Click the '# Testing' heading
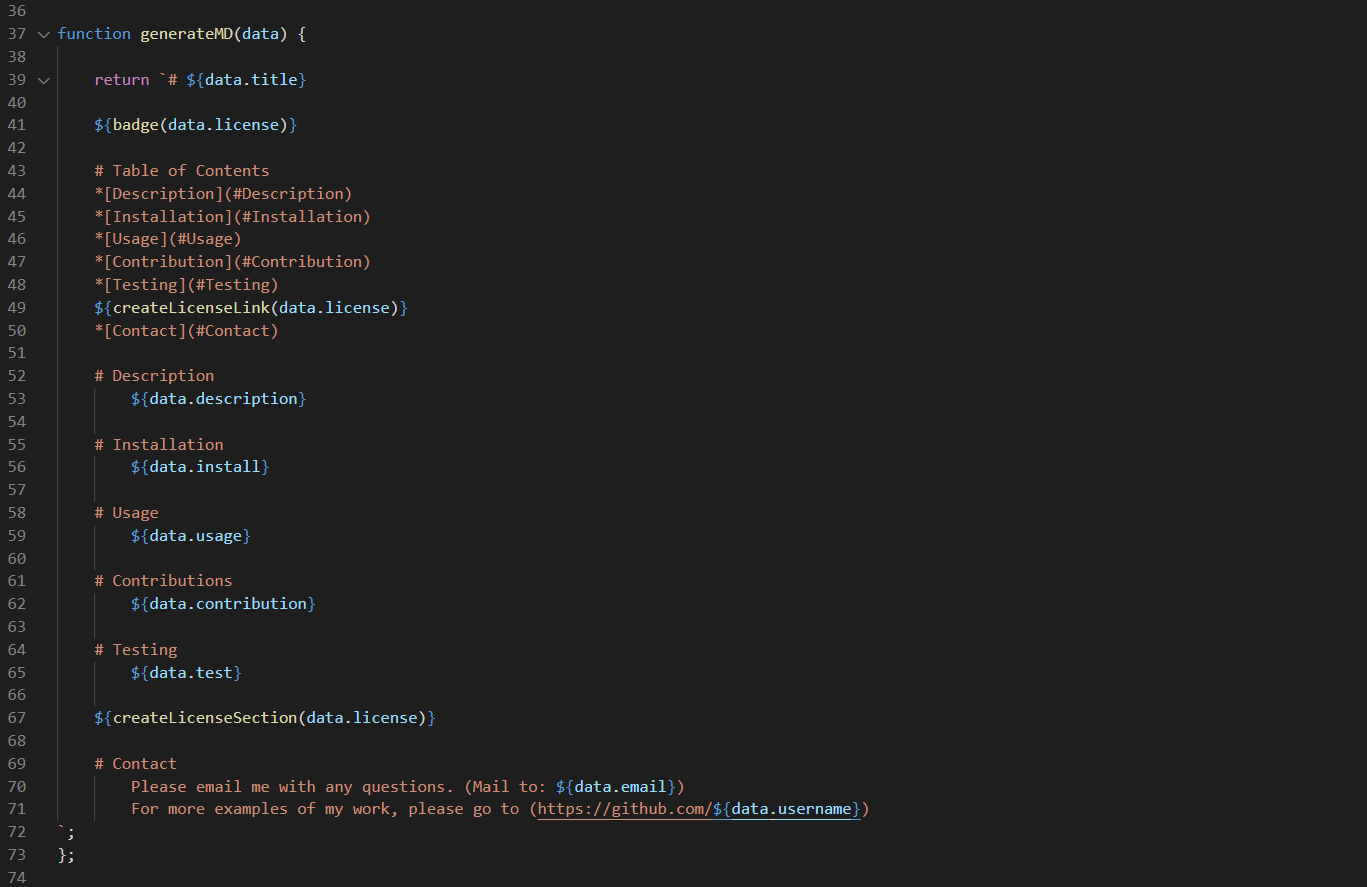Screen dimensions: 1367x887 [x=136, y=650]
